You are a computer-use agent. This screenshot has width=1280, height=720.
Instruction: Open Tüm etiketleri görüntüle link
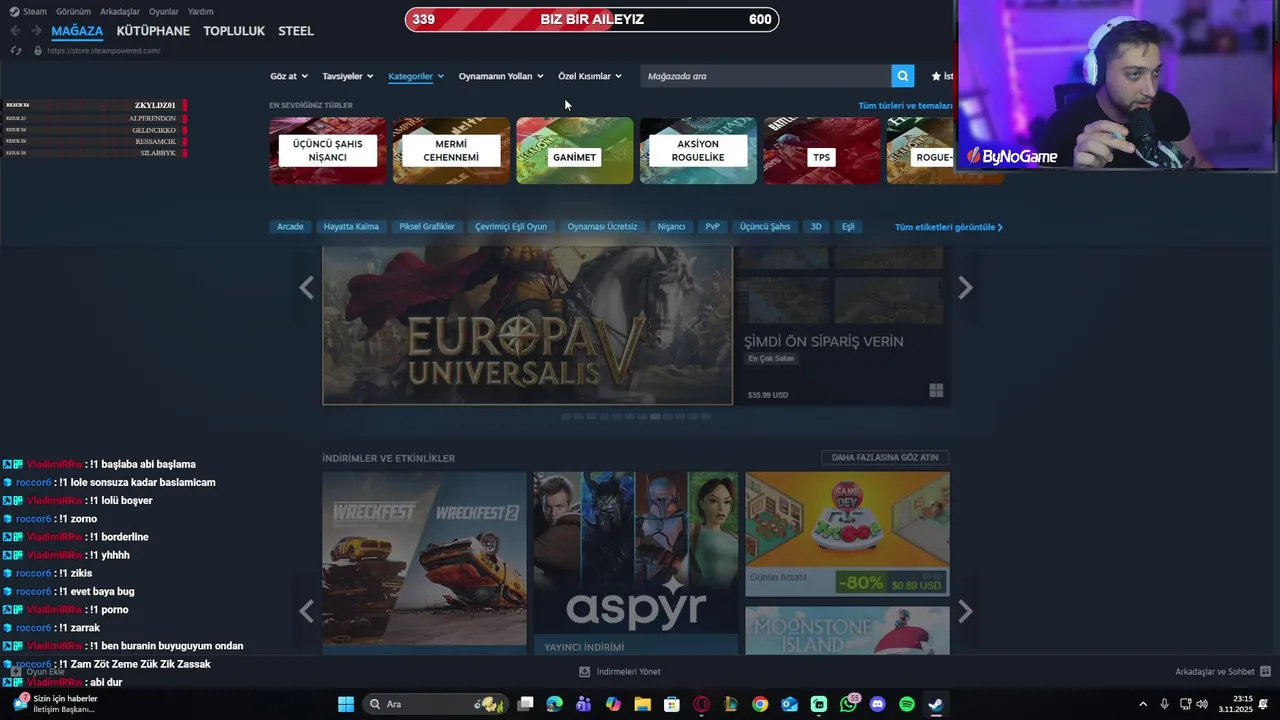tap(949, 227)
